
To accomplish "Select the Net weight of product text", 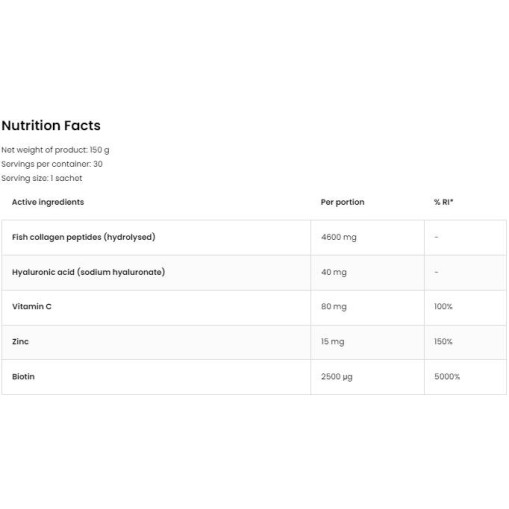I will (x=55, y=150).
